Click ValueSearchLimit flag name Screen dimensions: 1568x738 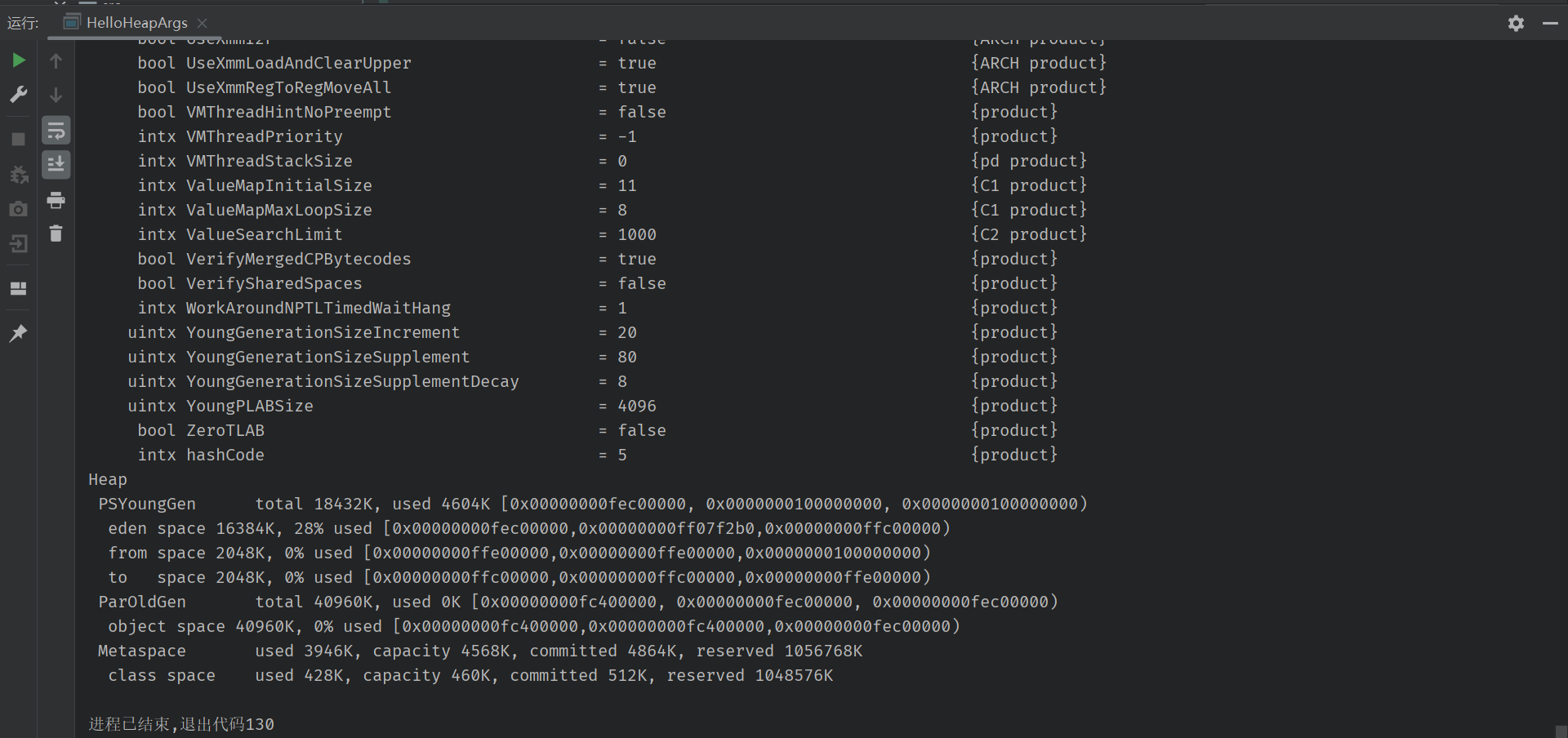coord(265,234)
